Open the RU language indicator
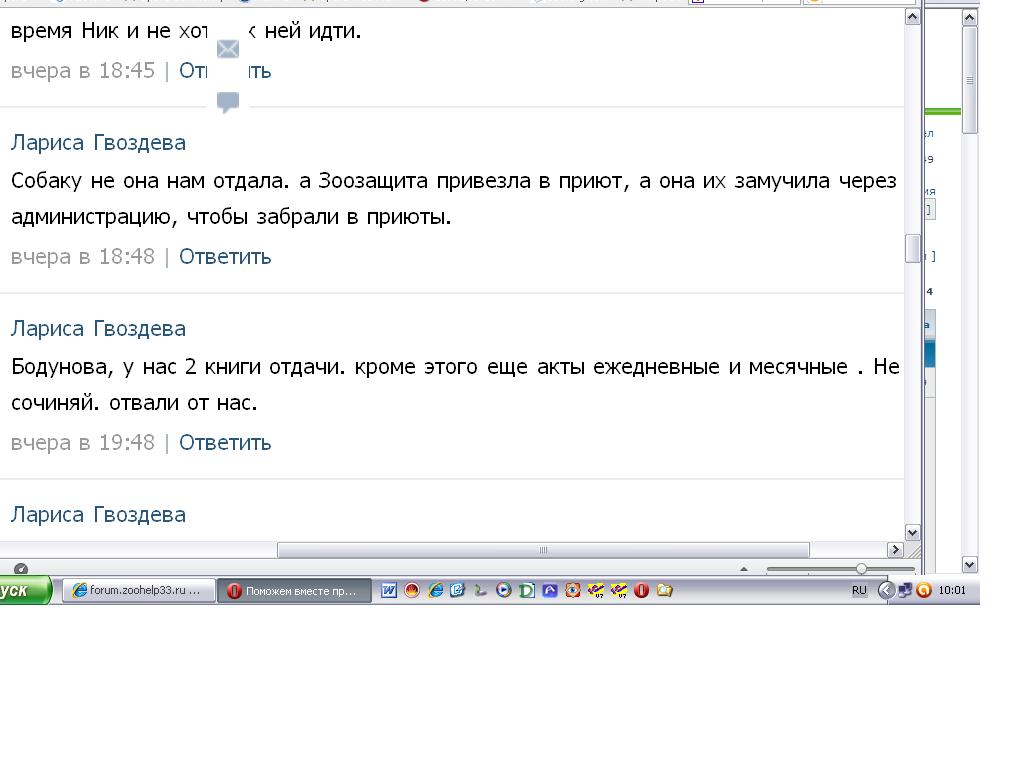Viewport: 1024px width, 768px height. [859, 590]
